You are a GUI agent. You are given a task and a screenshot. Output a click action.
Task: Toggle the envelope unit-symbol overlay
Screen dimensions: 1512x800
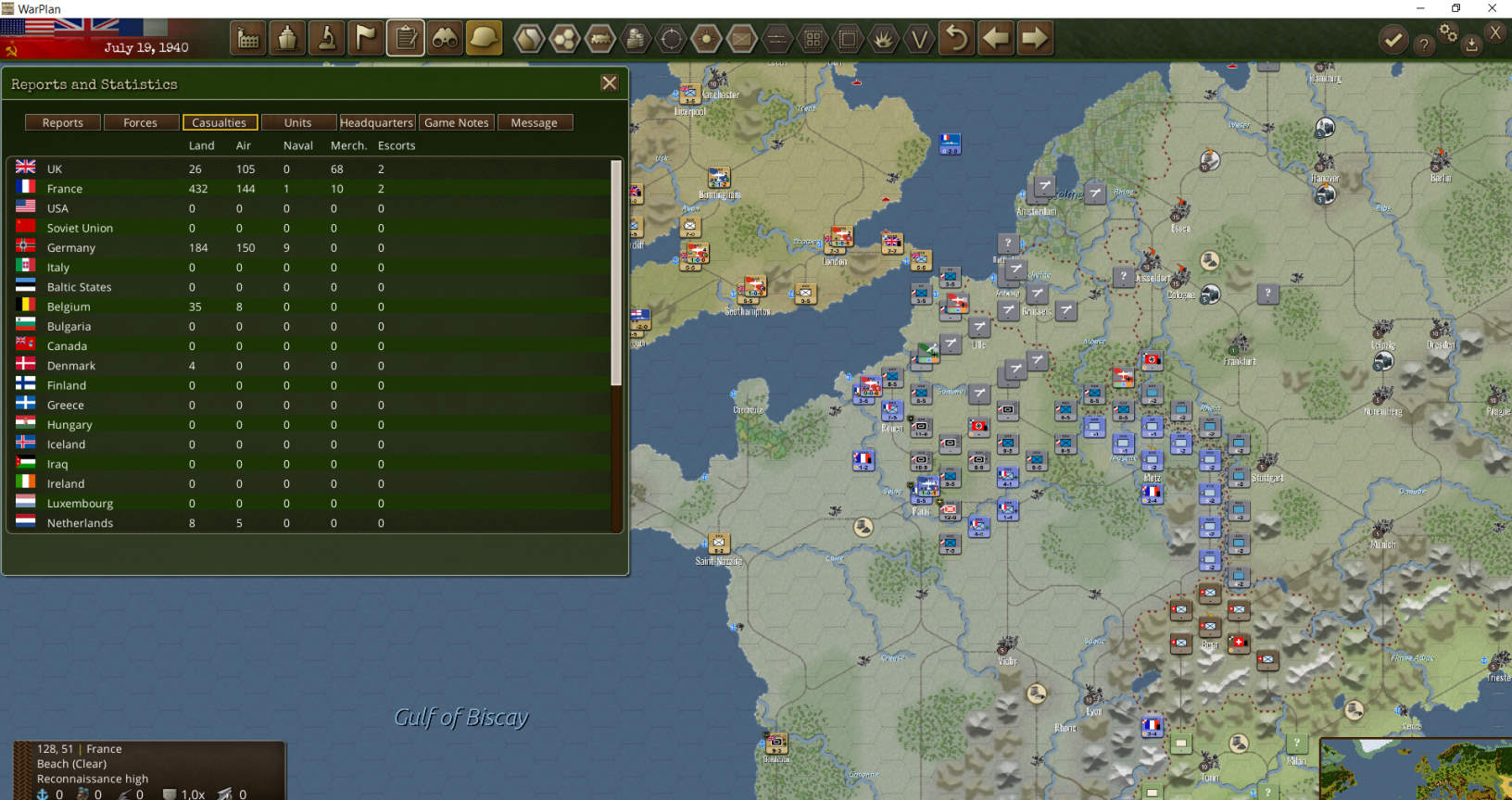click(742, 39)
